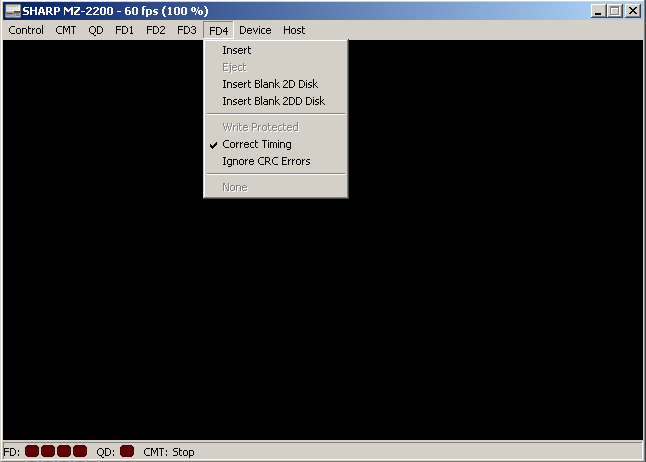Click the FD: label in status bar
Screen dimensions: 646x462
point(12,452)
